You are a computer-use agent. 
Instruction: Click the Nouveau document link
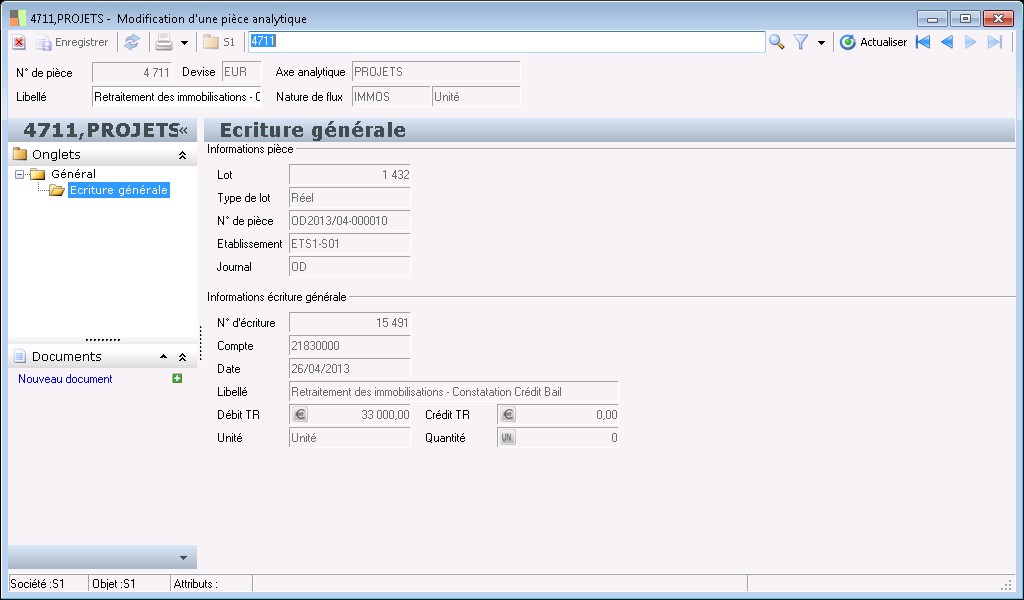65,379
